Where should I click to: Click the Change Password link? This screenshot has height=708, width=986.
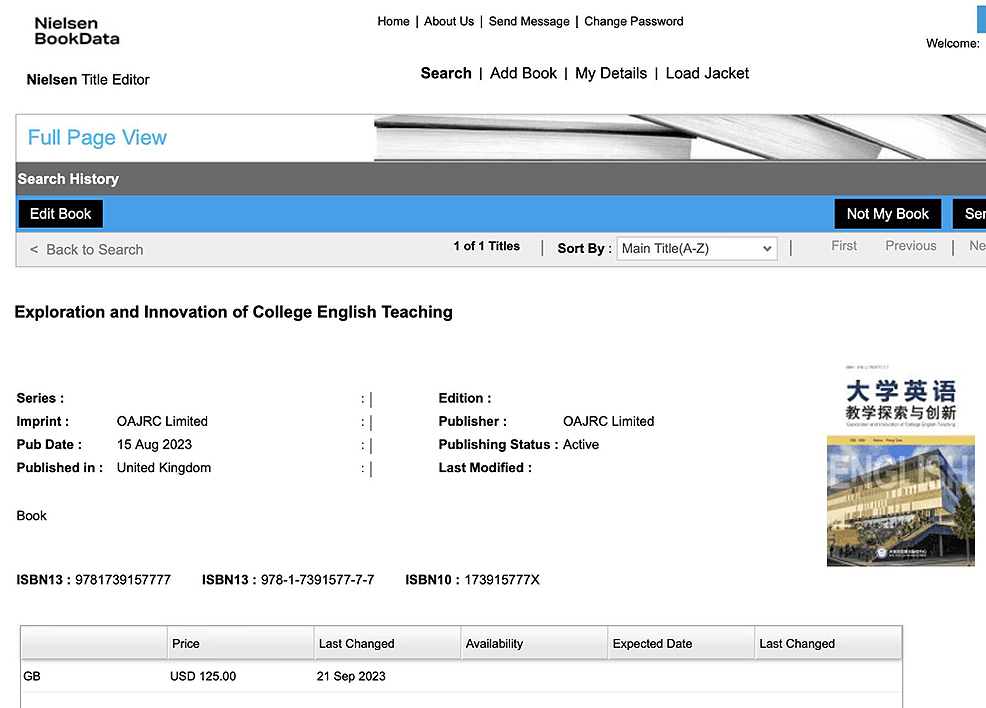pyautogui.click(x=634, y=21)
